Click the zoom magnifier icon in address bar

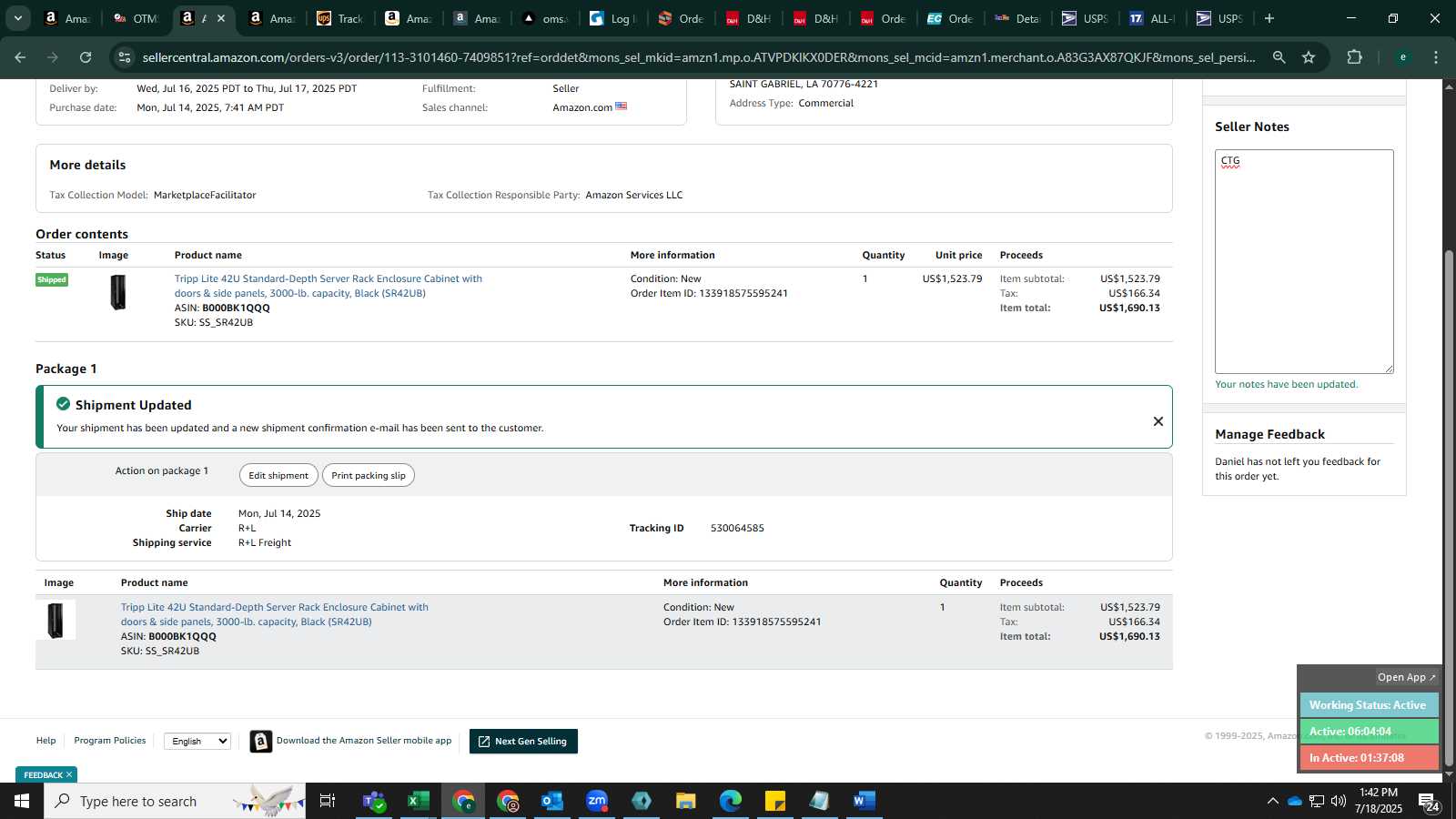coord(1279,57)
